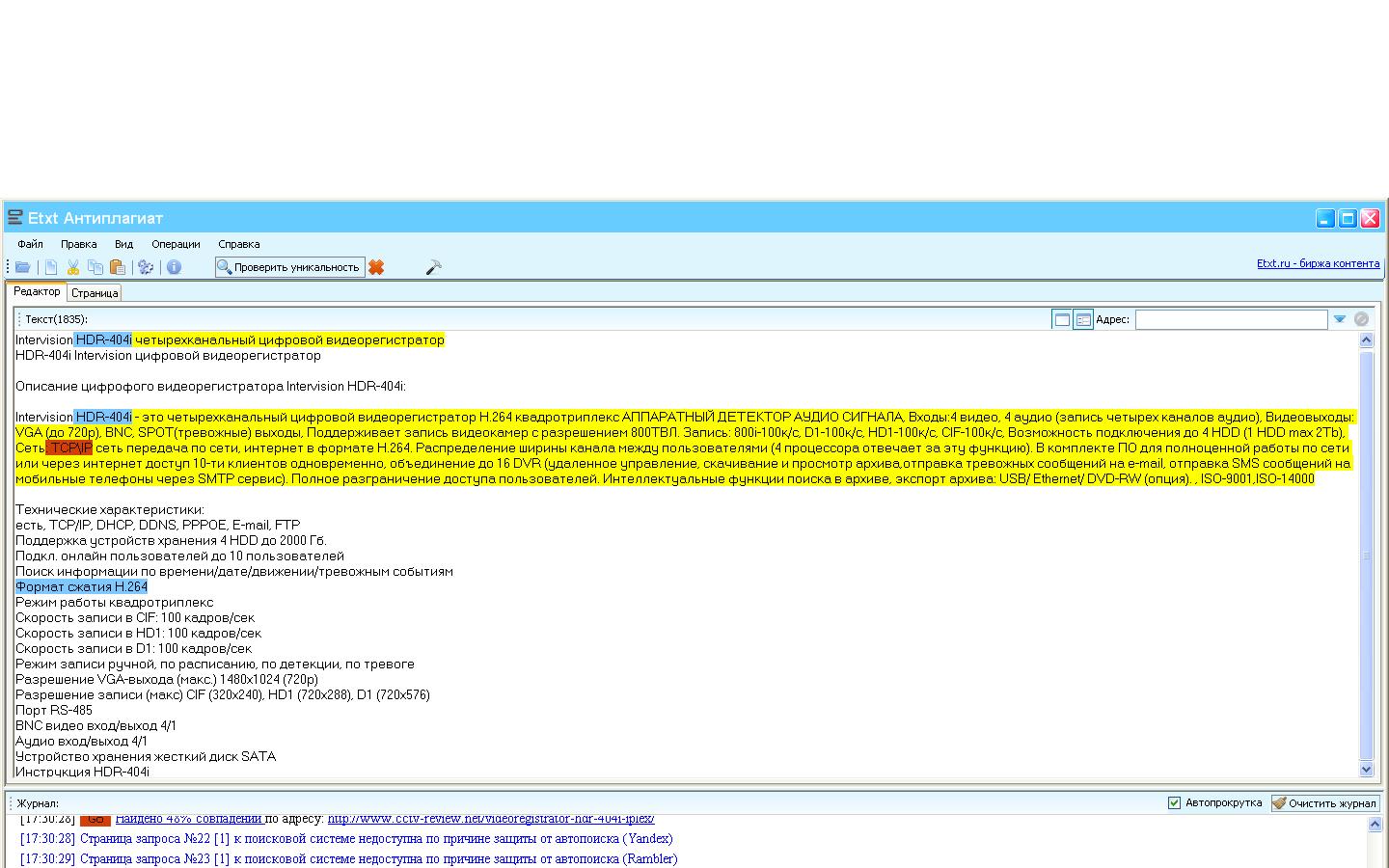Click into the Адрес input field
Viewport: 1389px width, 868px height.
point(1231,319)
